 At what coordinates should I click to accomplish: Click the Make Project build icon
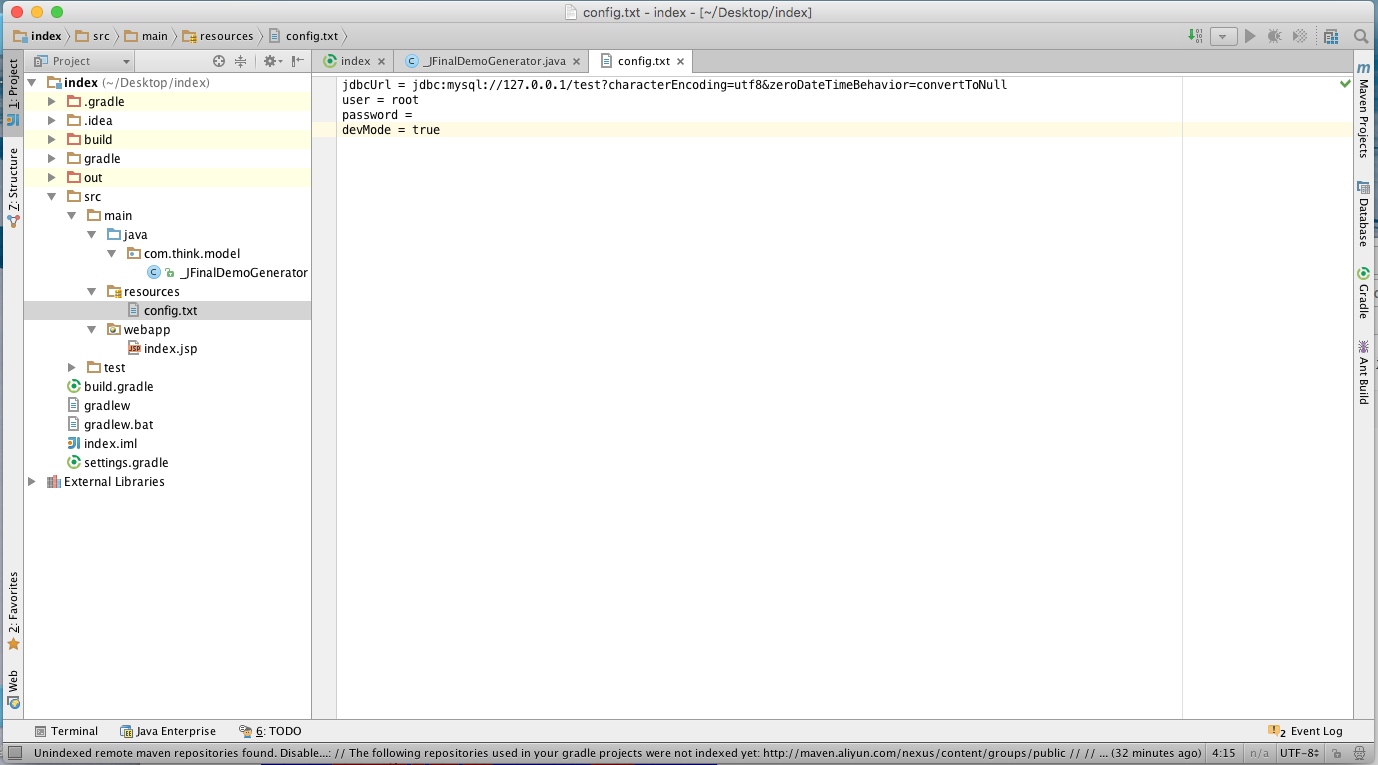click(1196, 36)
